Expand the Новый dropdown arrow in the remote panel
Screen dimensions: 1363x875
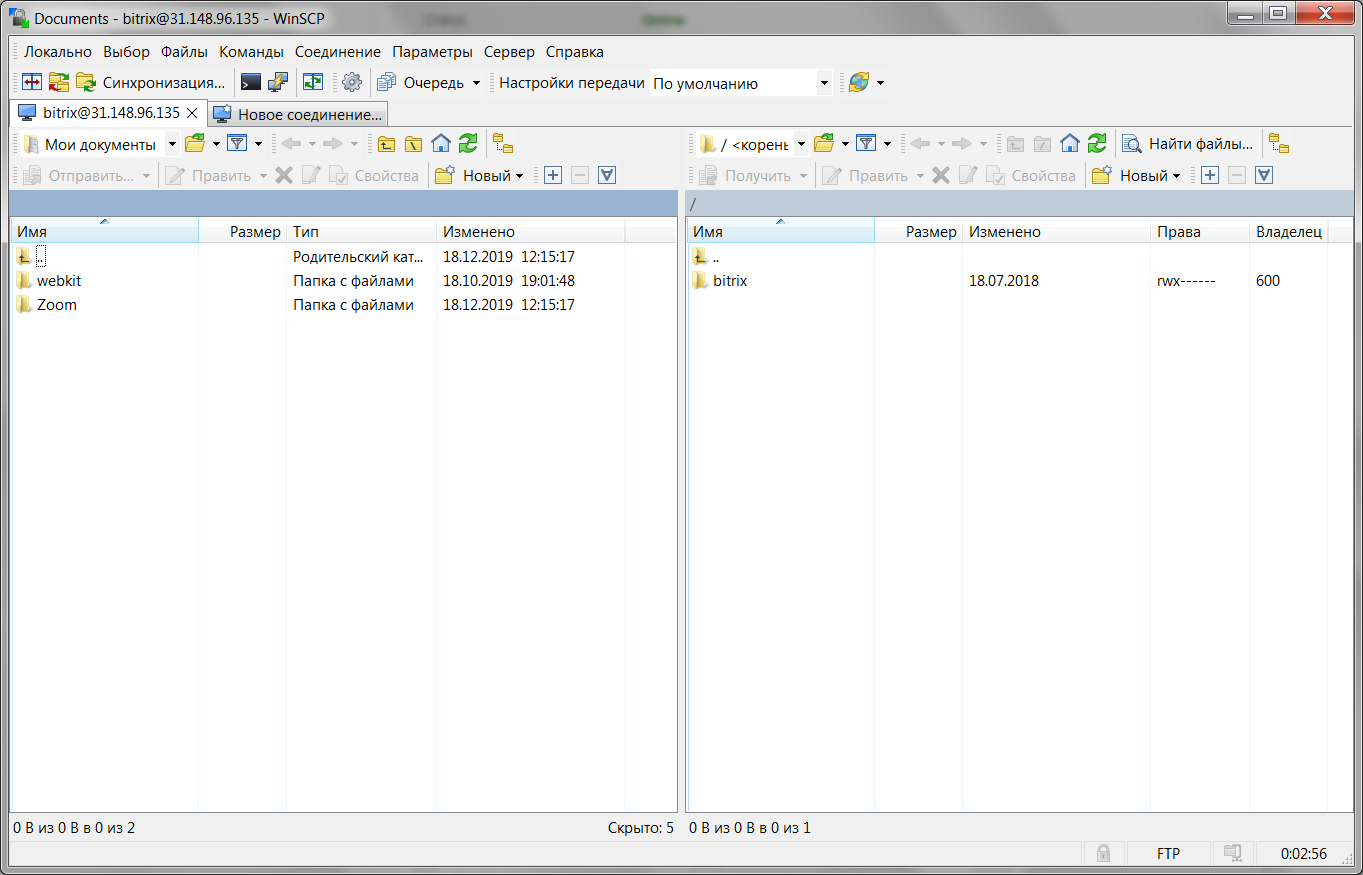coord(1176,175)
